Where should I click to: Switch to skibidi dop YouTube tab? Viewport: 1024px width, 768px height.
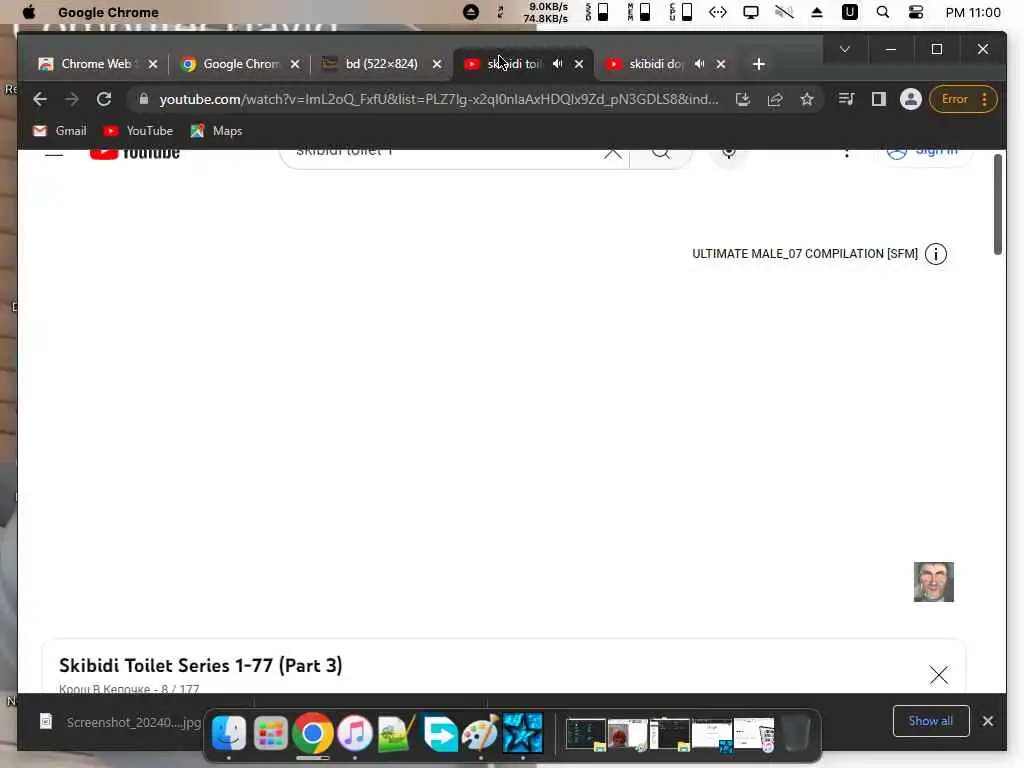[655, 64]
